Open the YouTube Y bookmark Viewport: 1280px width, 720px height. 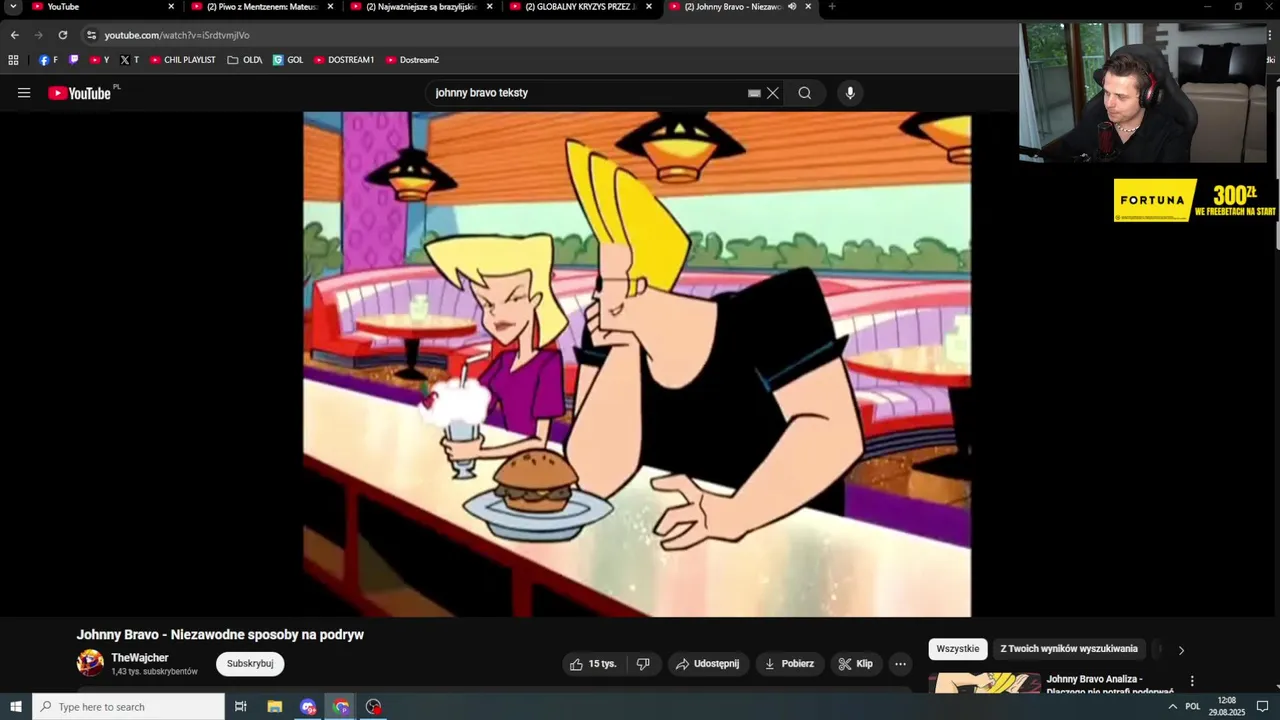point(100,60)
